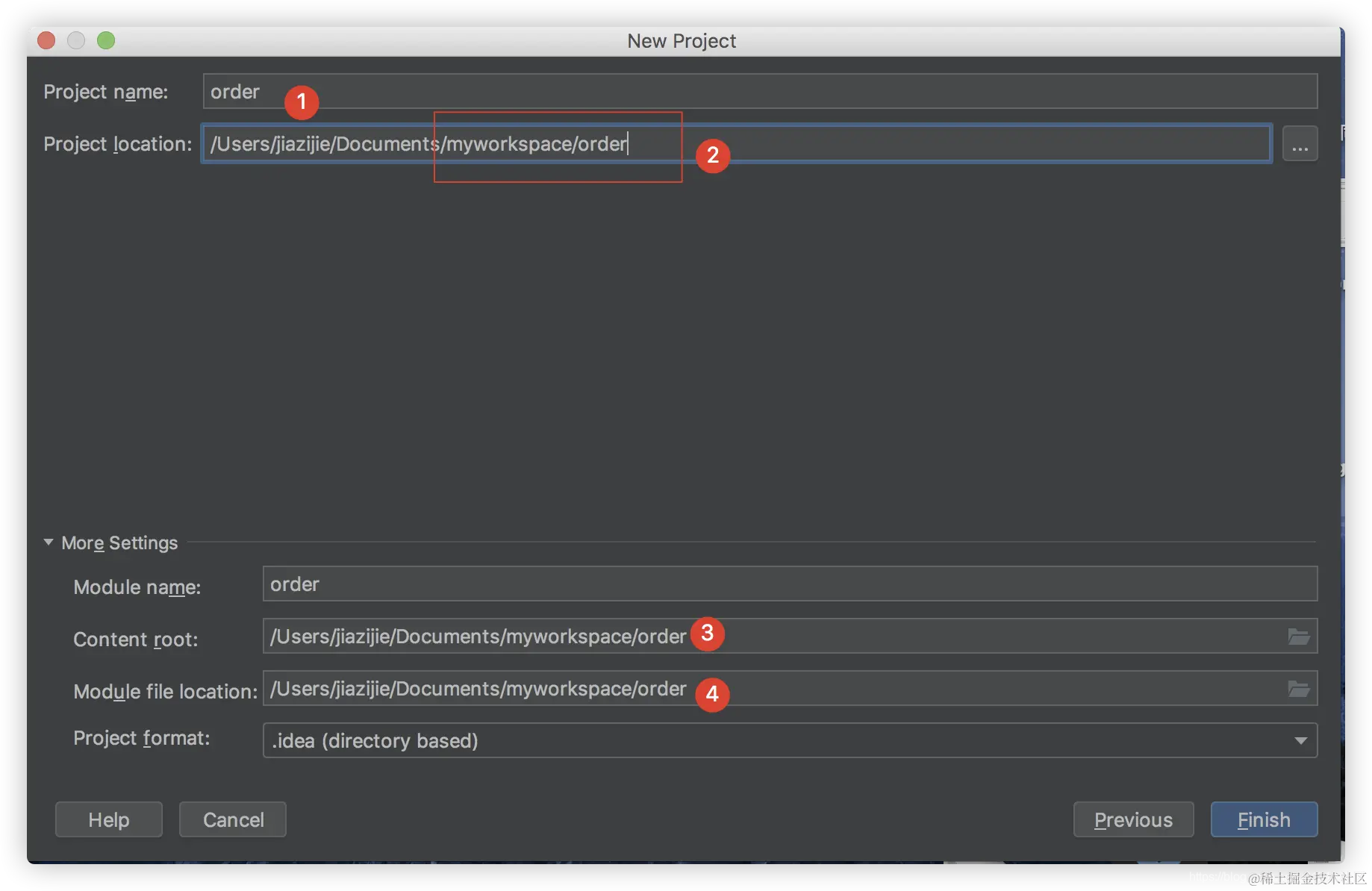
Task: Cancel the New Project dialog
Action: click(233, 819)
